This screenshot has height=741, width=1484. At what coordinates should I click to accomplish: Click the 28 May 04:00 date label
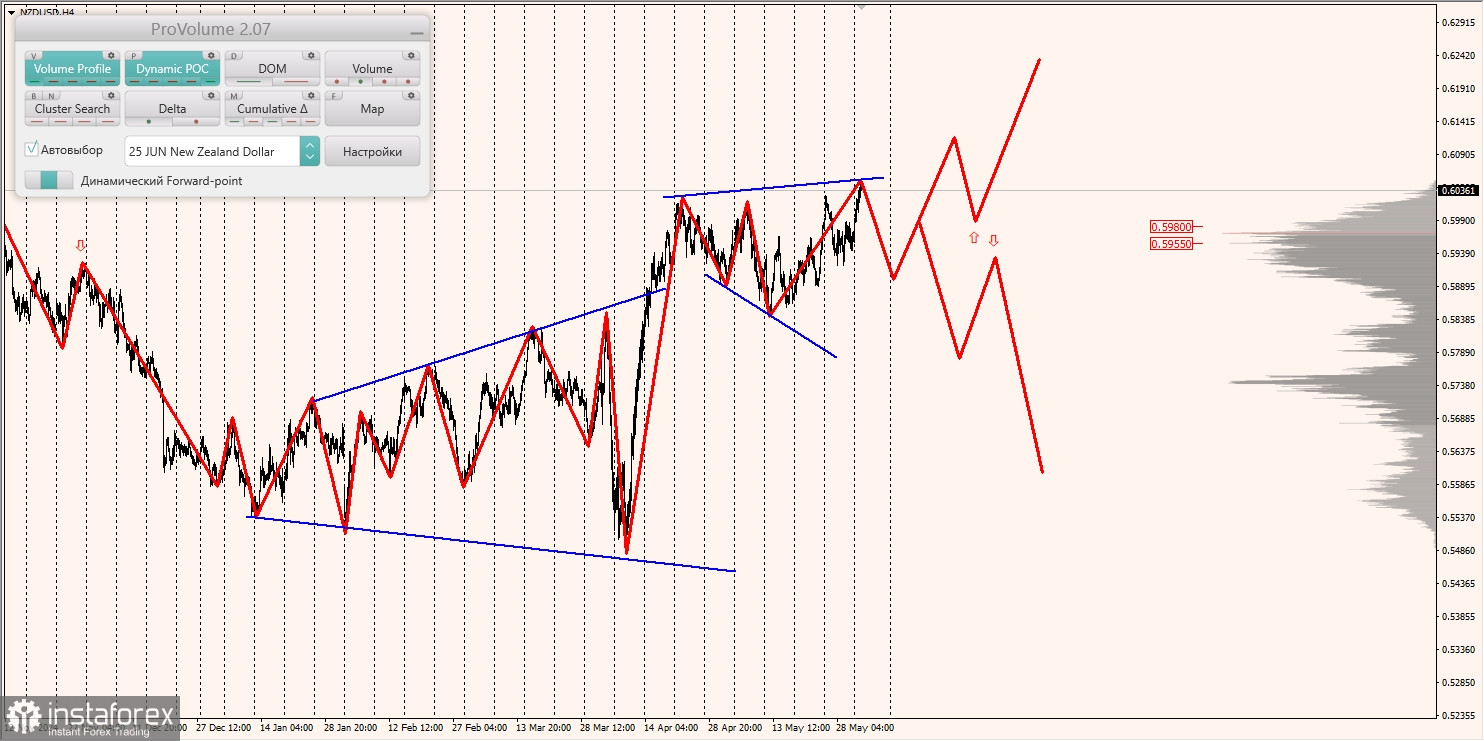point(865,728)
